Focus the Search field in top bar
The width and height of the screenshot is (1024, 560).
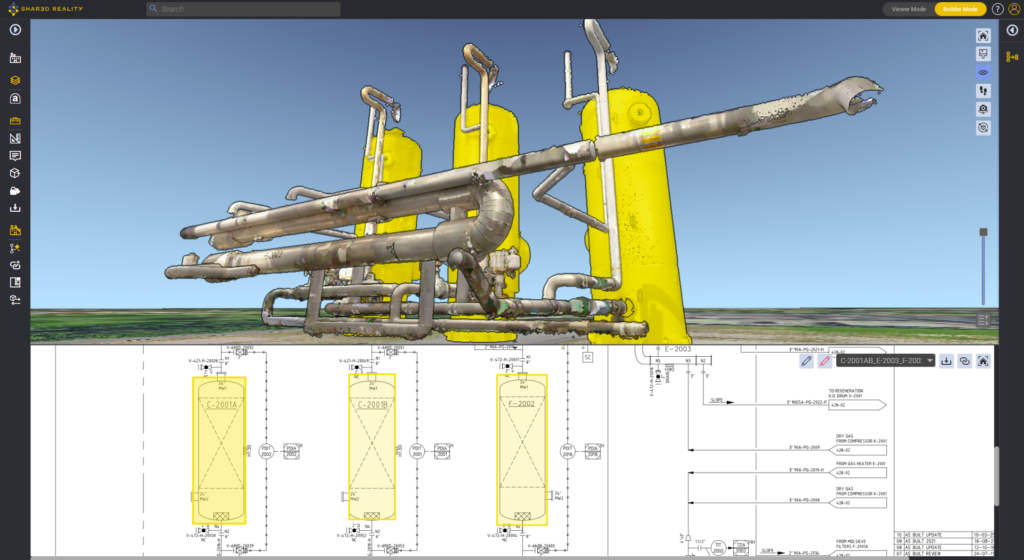243,9
